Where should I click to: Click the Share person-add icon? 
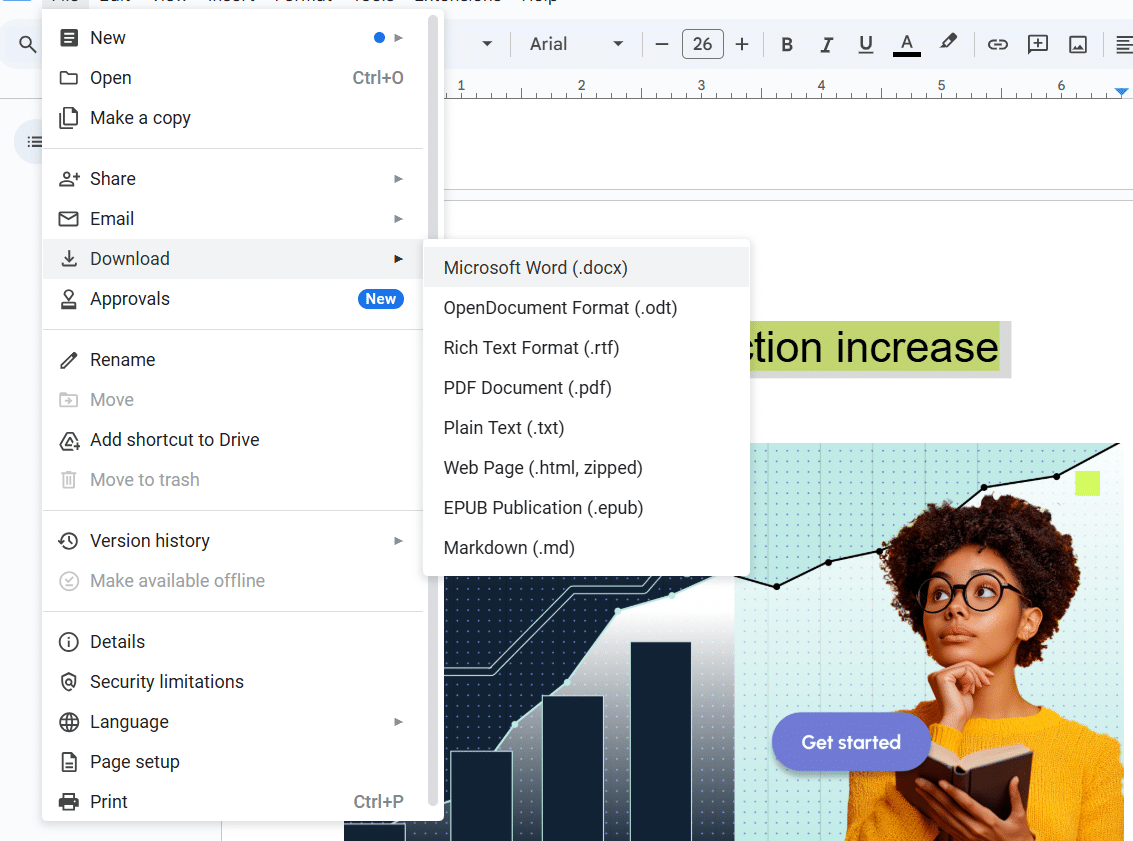(x=69, y=178)
